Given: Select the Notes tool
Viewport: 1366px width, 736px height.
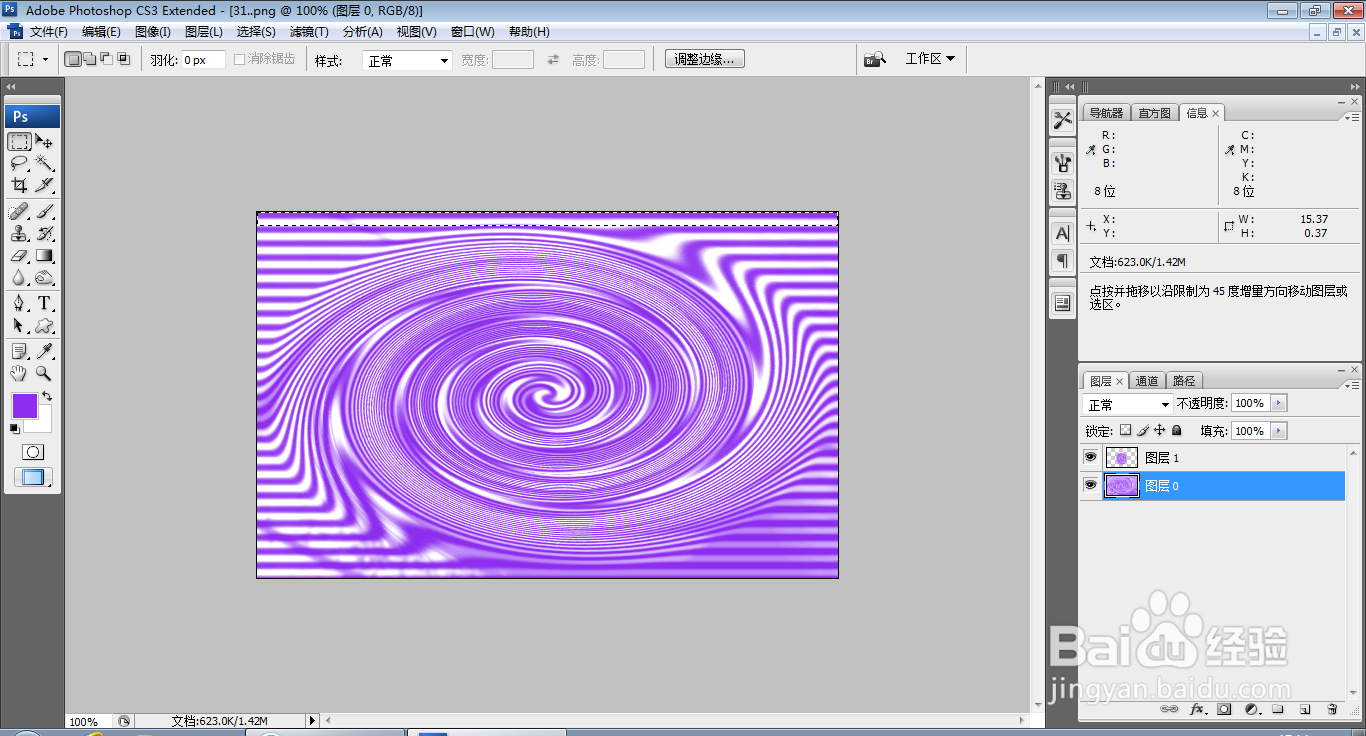Looking at the screenshot, I should click(x=20, y=352).
